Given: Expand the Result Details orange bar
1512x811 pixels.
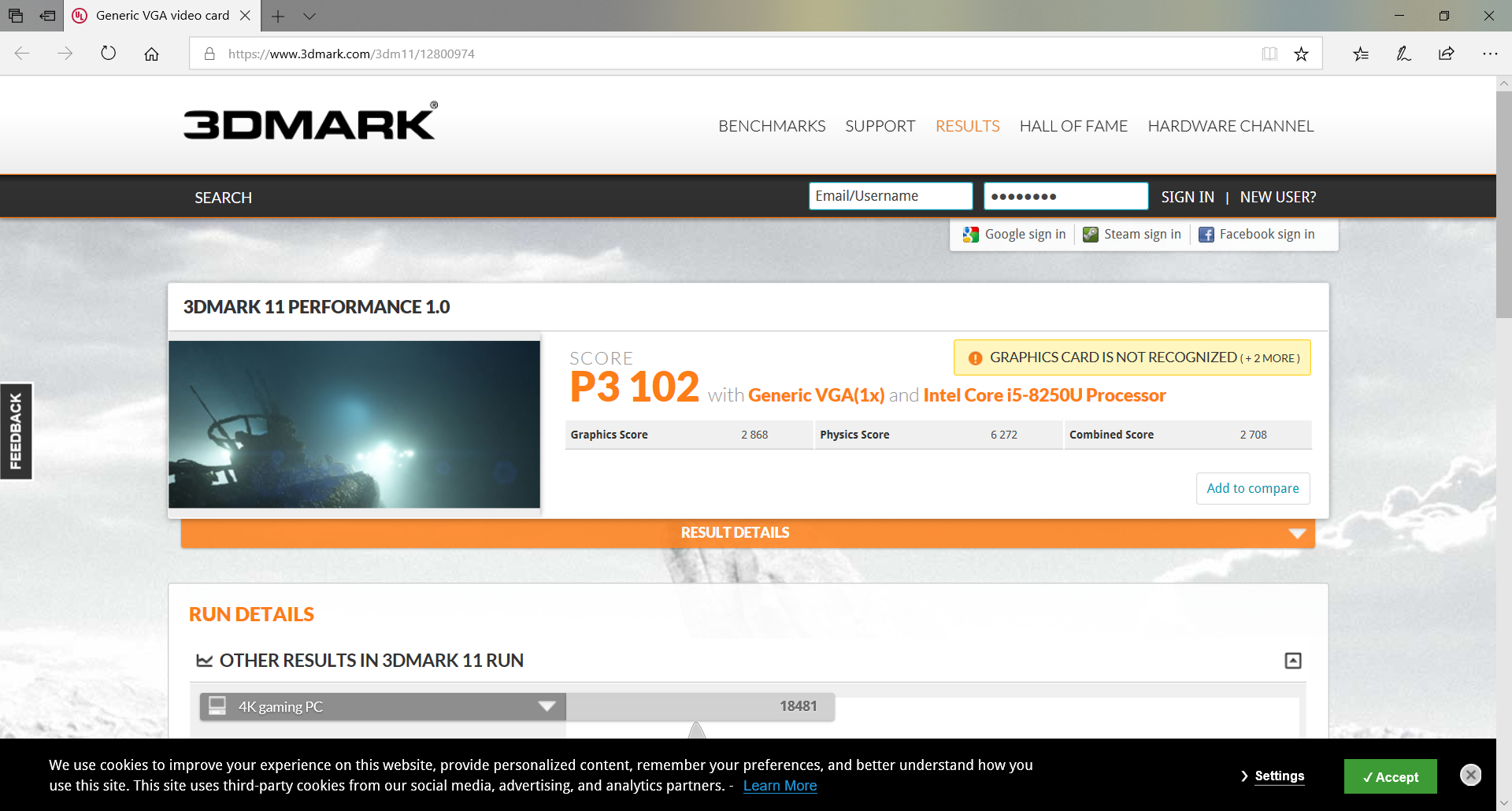Looking at the screenshot, I should pyautogui.click(x=748, y=533).
